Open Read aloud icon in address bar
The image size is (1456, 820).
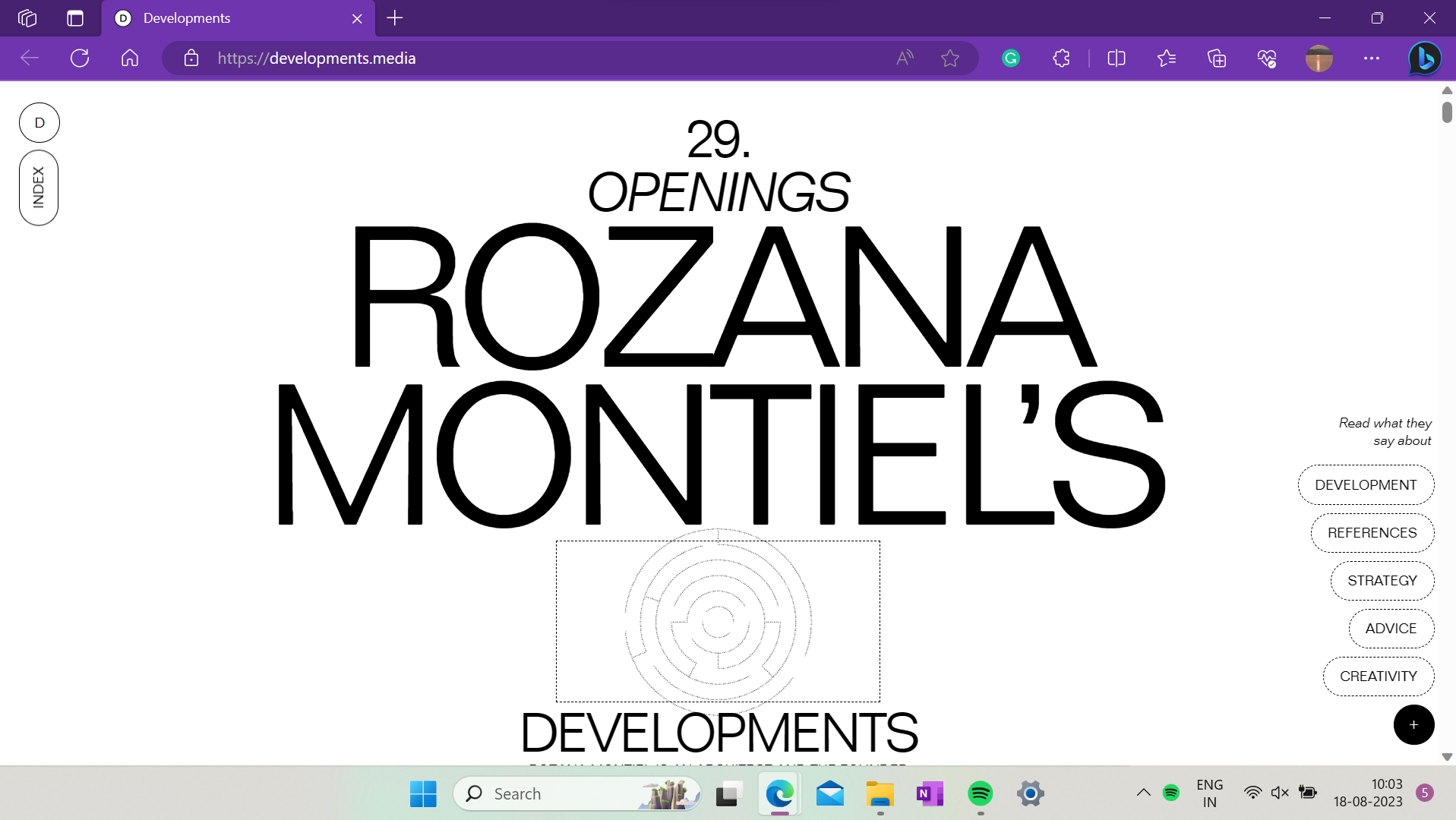pyautogui.click(x=905, y=58)
